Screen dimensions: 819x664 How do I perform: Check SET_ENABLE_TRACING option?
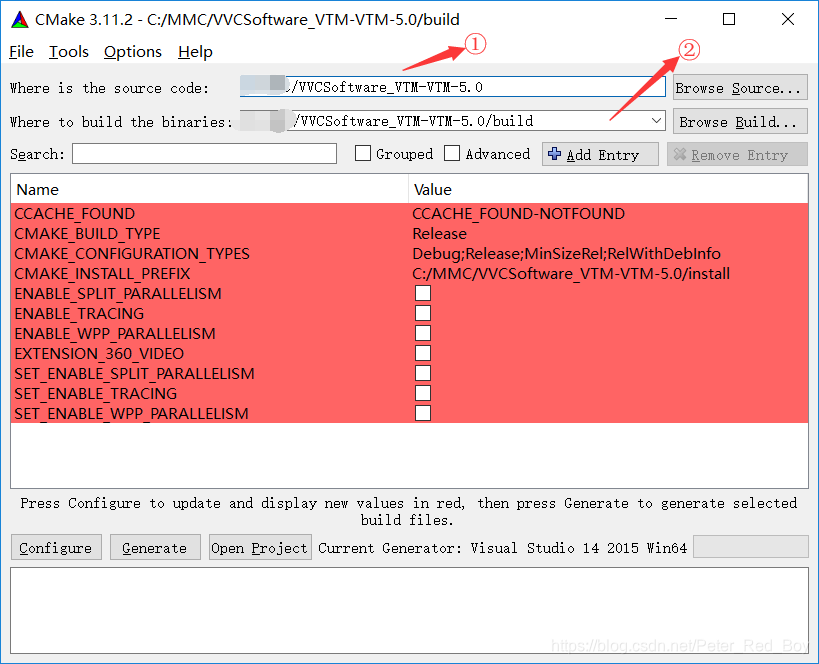[x=423, y=393]
